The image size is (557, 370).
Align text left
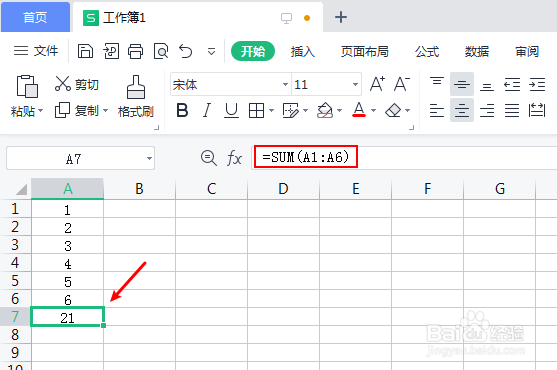click(437, 110)
